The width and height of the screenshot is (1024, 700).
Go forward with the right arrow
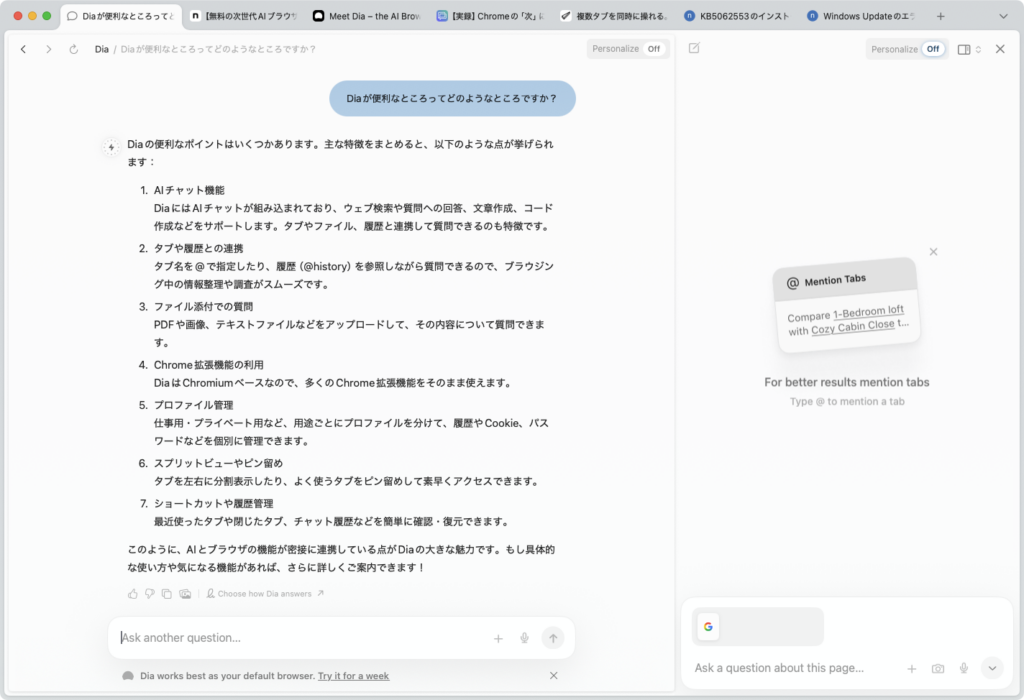point(48,49)
